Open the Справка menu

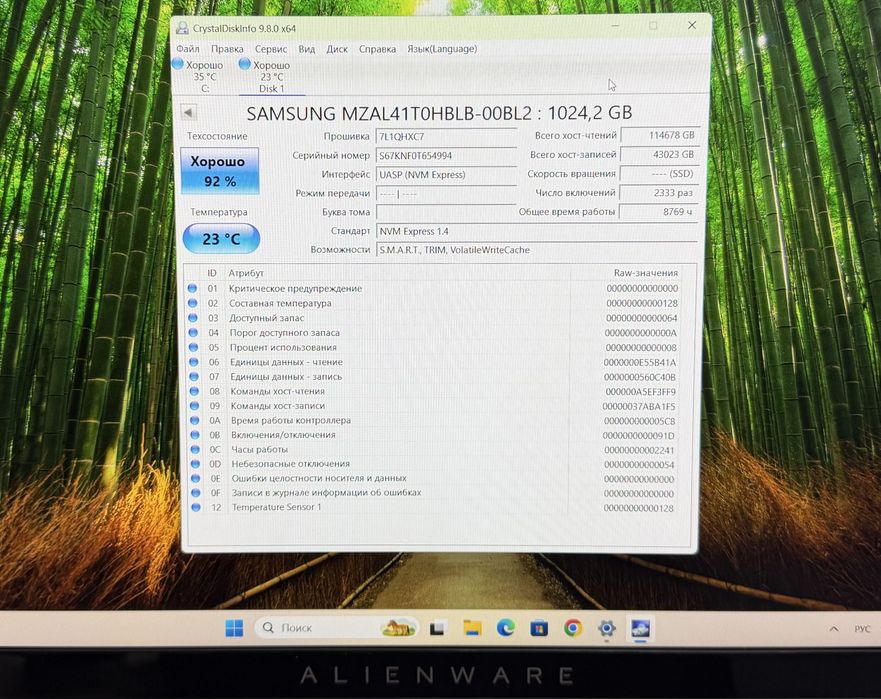(377, 49)
